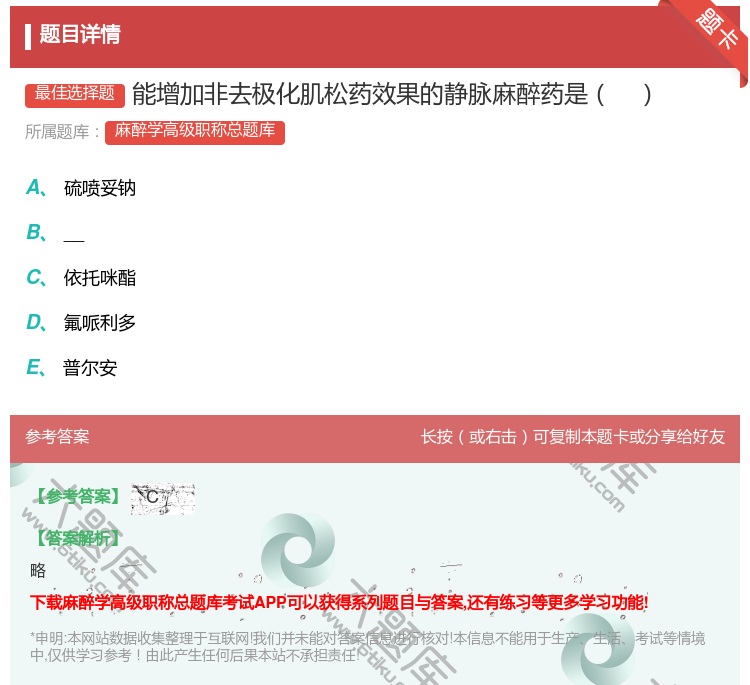The width and height of the screenshot is (750, 685).
Task: Click the 【答案解析】 green label
Action: tap(78, 538)
